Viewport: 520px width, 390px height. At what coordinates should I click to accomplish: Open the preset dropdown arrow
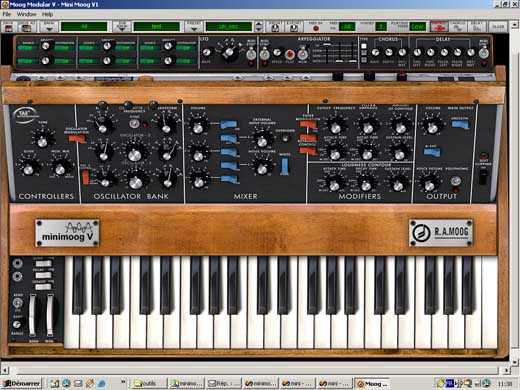click(194, 27)
